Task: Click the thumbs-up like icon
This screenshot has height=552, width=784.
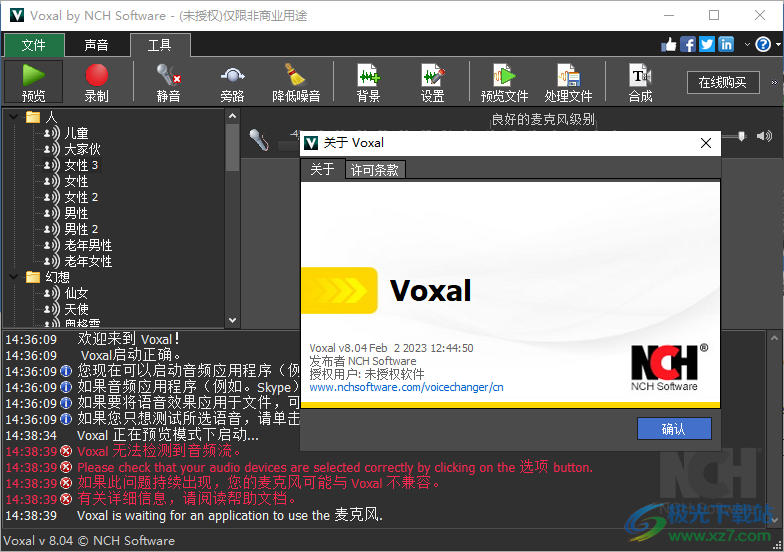Action: pos(669,45)
